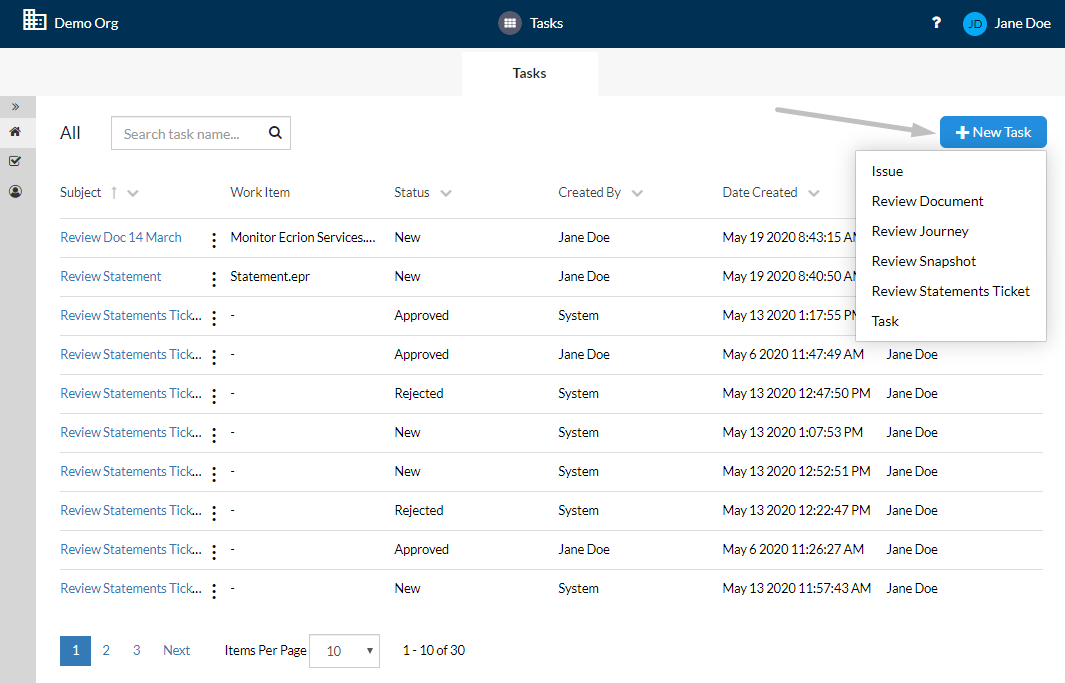Open the user profile sidebar icon
Viewport: 1065px width, 683px height.
(x=15, y=191)
